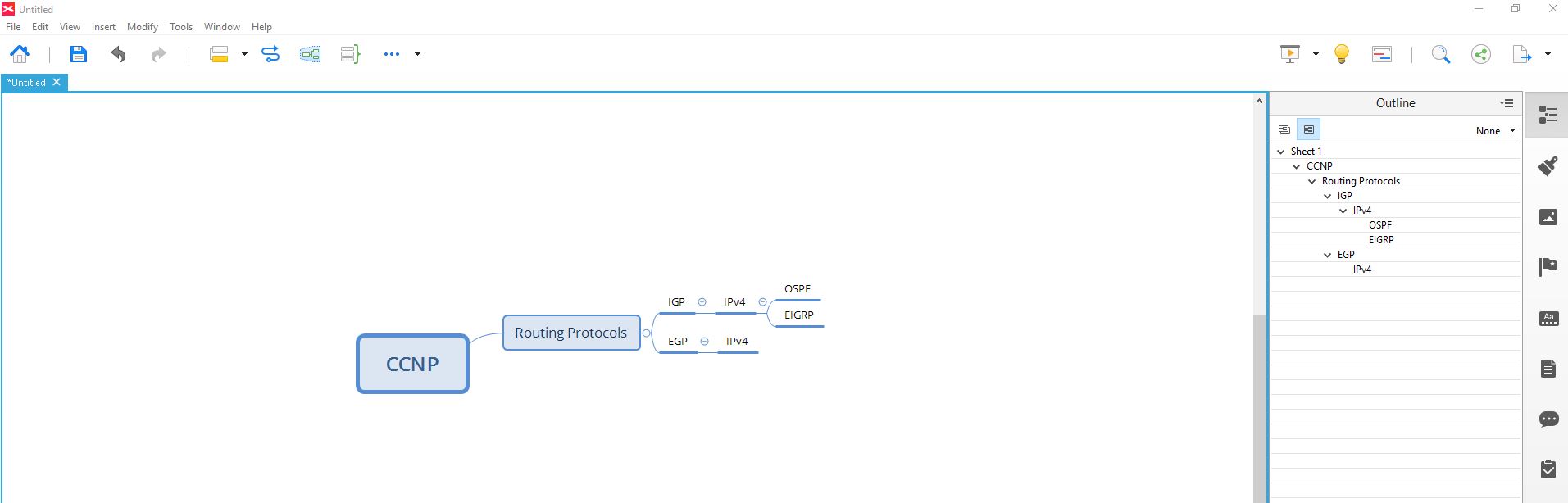Collapse Routing Protocols subtopics on canvas

click(646, 333)
